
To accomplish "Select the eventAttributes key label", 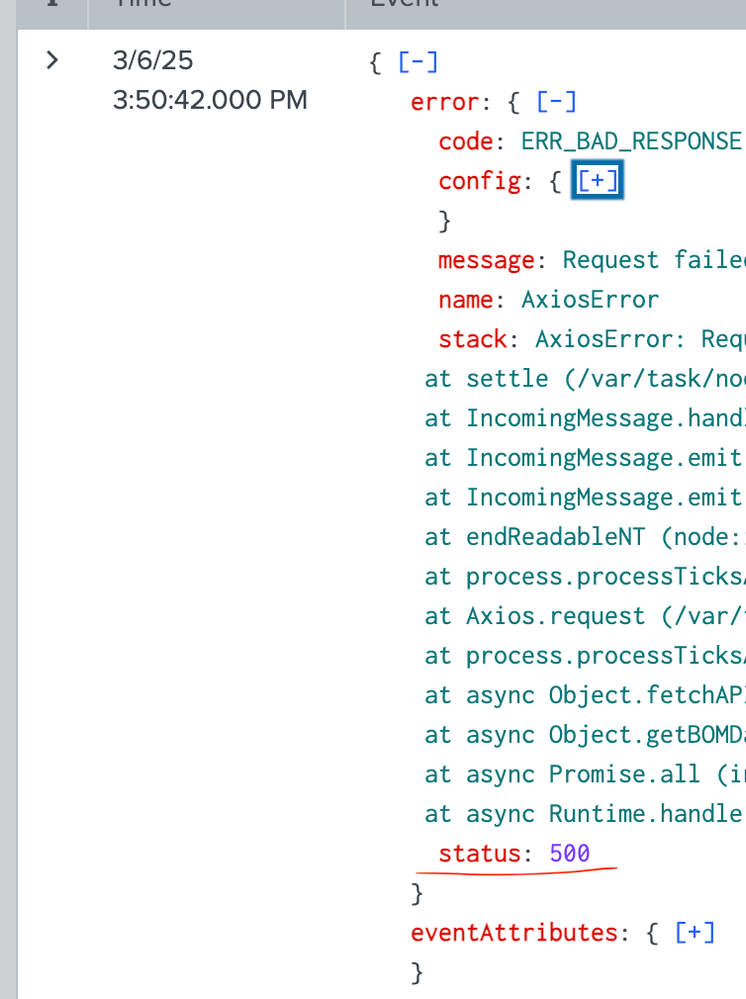I will [x=514, y=933].
